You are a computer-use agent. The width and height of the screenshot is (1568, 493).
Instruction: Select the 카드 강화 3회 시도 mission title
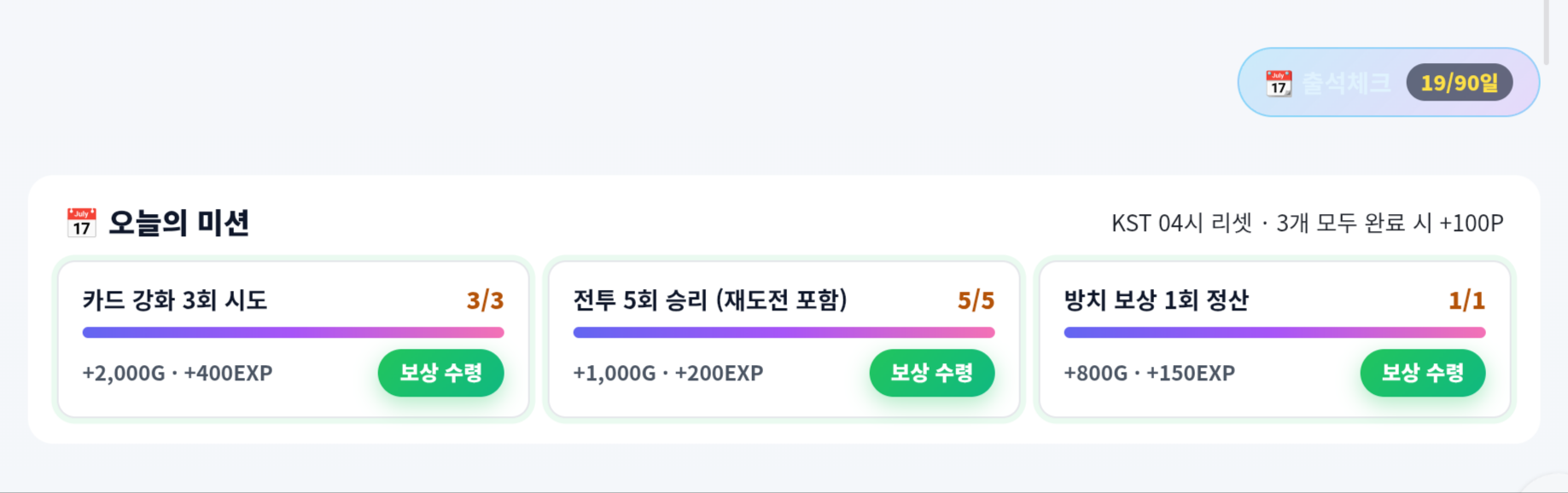tap(175, 300)
